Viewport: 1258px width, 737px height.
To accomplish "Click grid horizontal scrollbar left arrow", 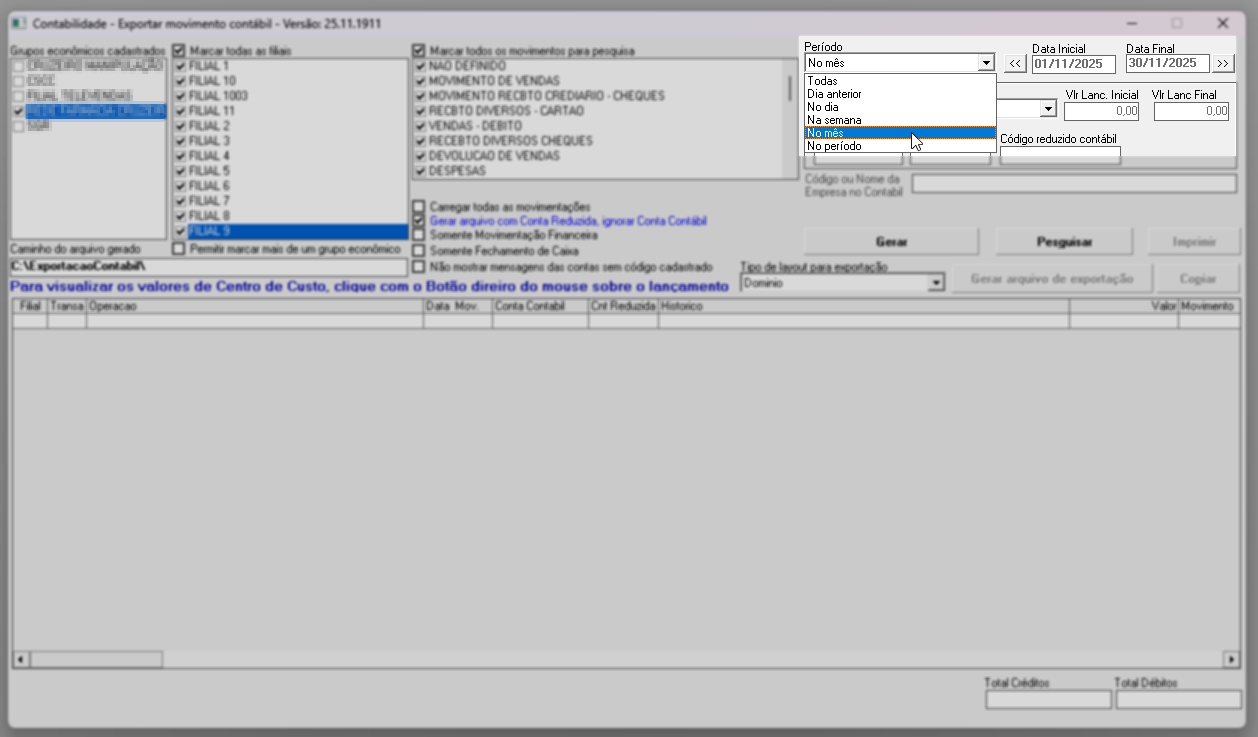I will [21, 660].
